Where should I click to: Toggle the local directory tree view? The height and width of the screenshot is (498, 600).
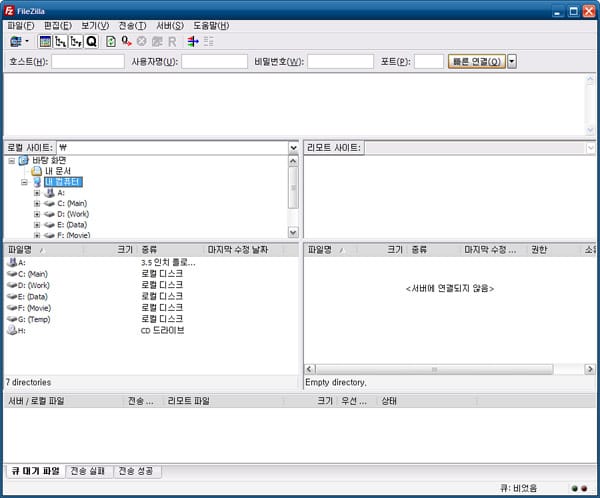coord(60,42)
